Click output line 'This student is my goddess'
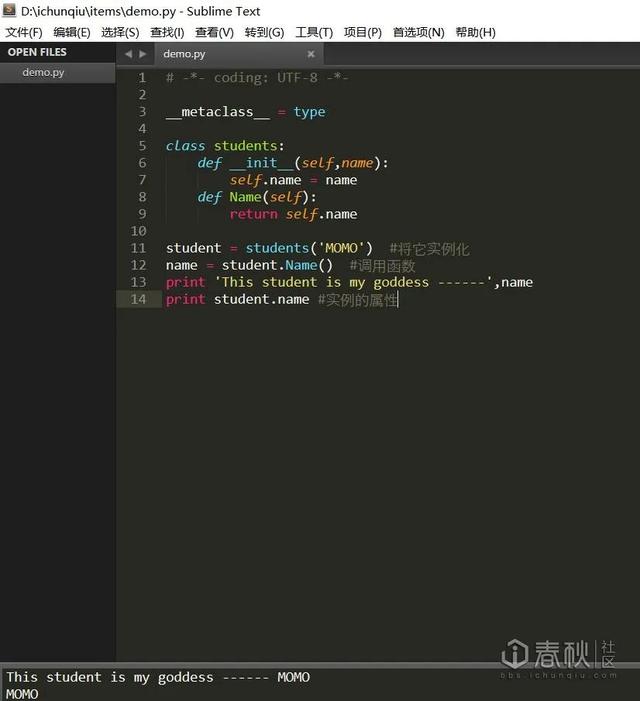The image size is (640, 701). (x=158, y=677)
